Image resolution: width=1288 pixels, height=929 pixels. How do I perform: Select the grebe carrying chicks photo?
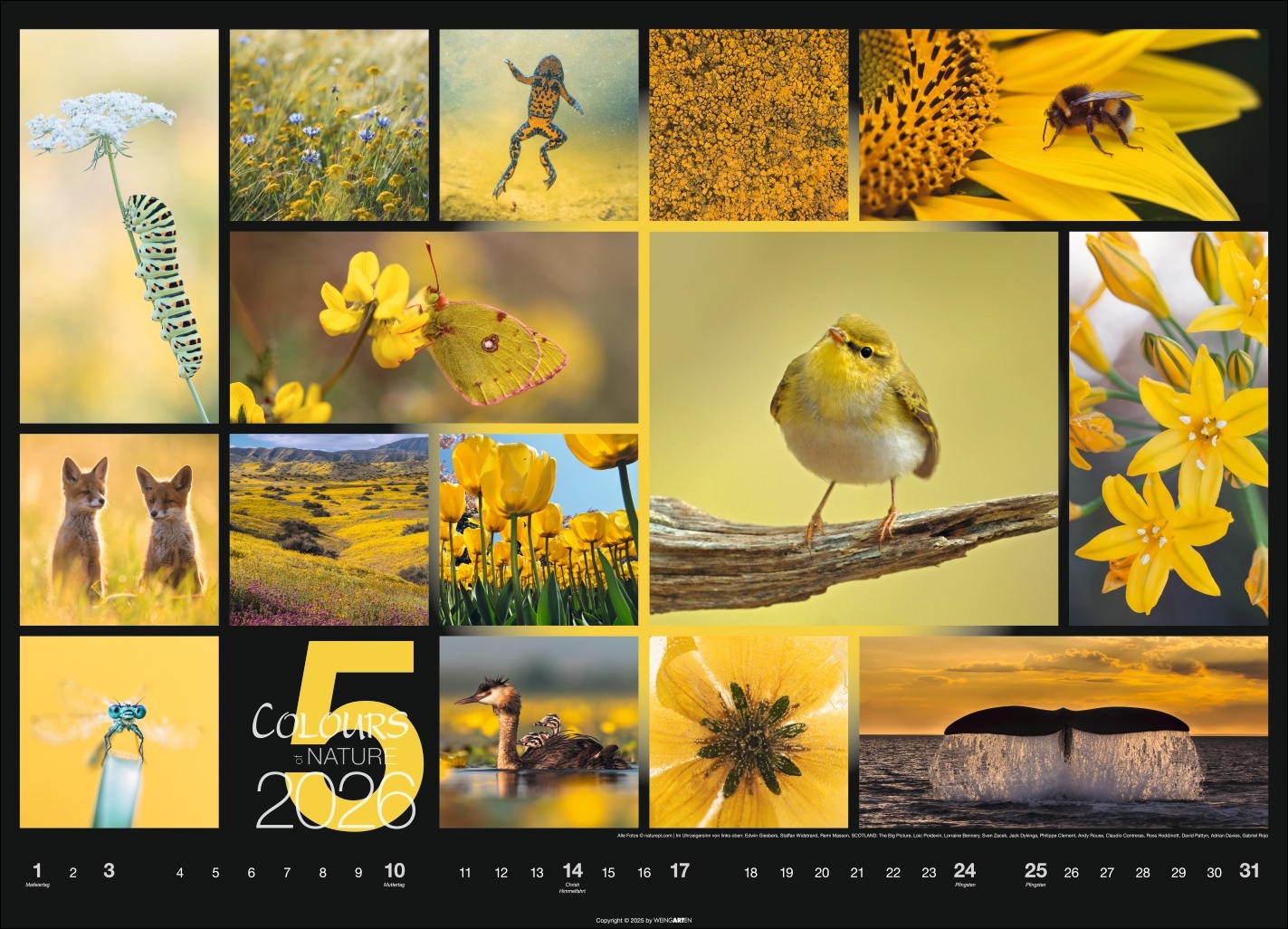539,732
